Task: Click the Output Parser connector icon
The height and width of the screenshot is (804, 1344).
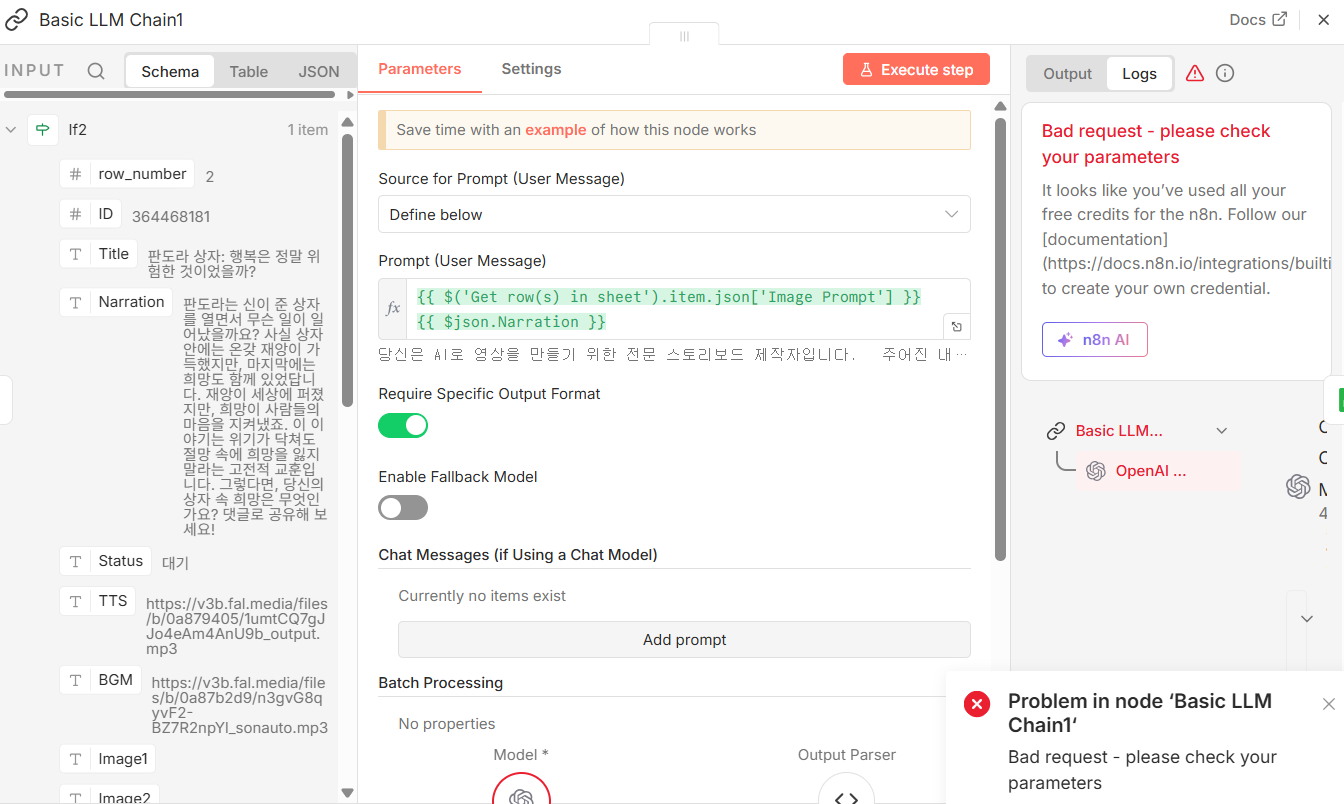Action: [x=846, y=796]
